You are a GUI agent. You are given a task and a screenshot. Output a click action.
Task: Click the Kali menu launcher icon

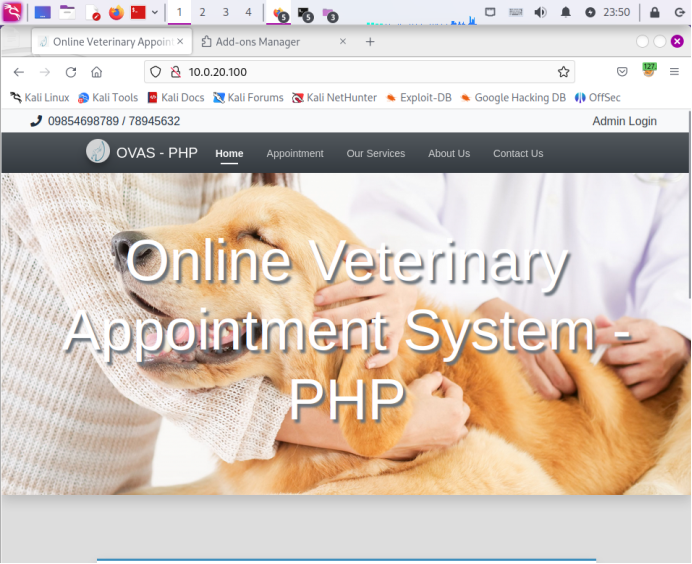[12, 12]
